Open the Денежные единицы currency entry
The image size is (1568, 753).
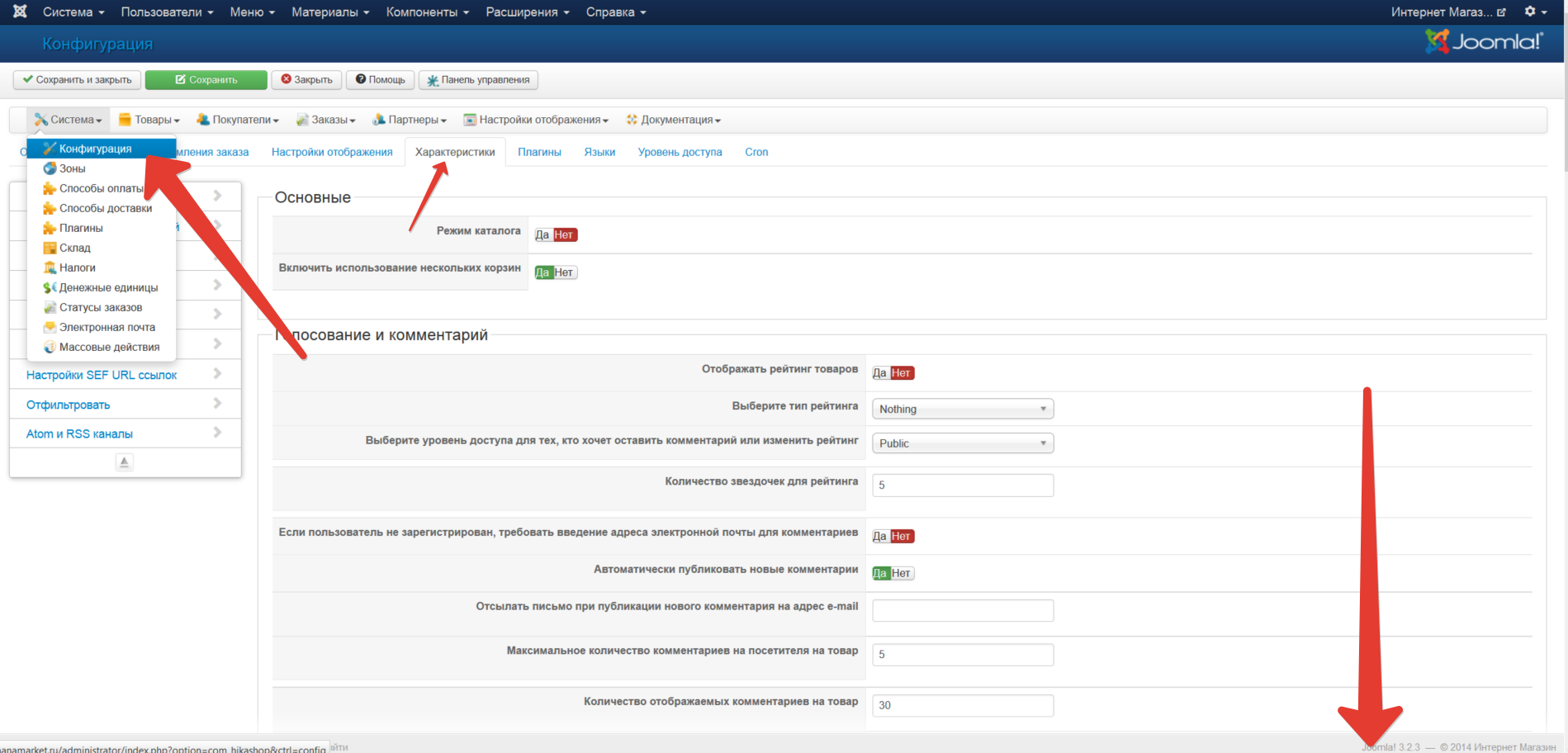(x=102, y=287)
